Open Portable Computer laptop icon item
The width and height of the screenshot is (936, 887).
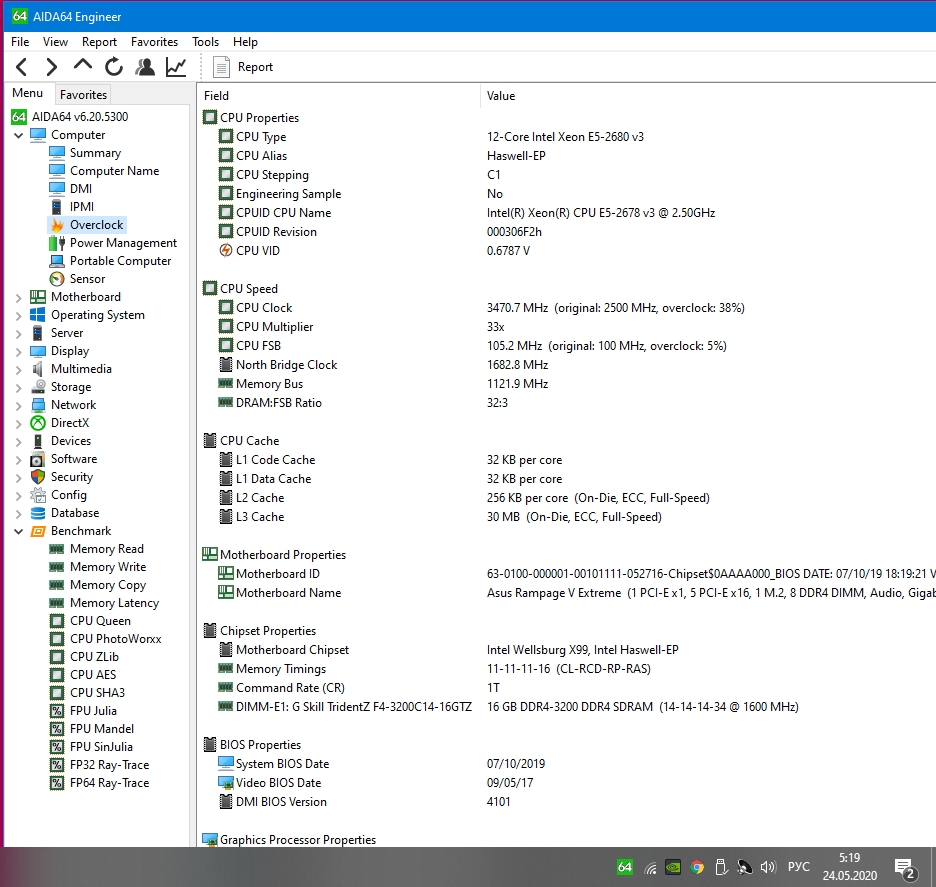pos(57,261)
